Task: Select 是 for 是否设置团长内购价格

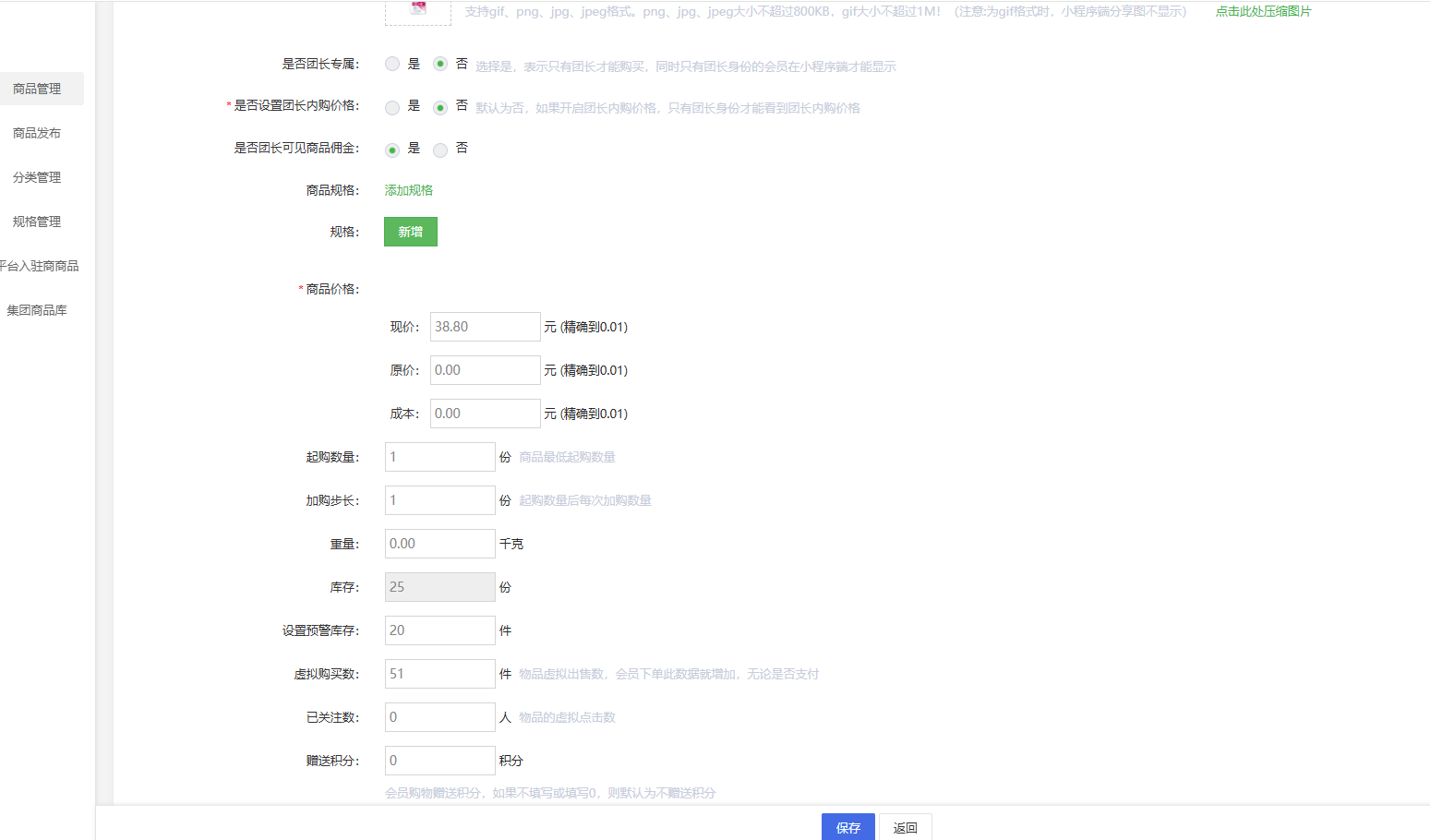Action: tap(392, 107)
